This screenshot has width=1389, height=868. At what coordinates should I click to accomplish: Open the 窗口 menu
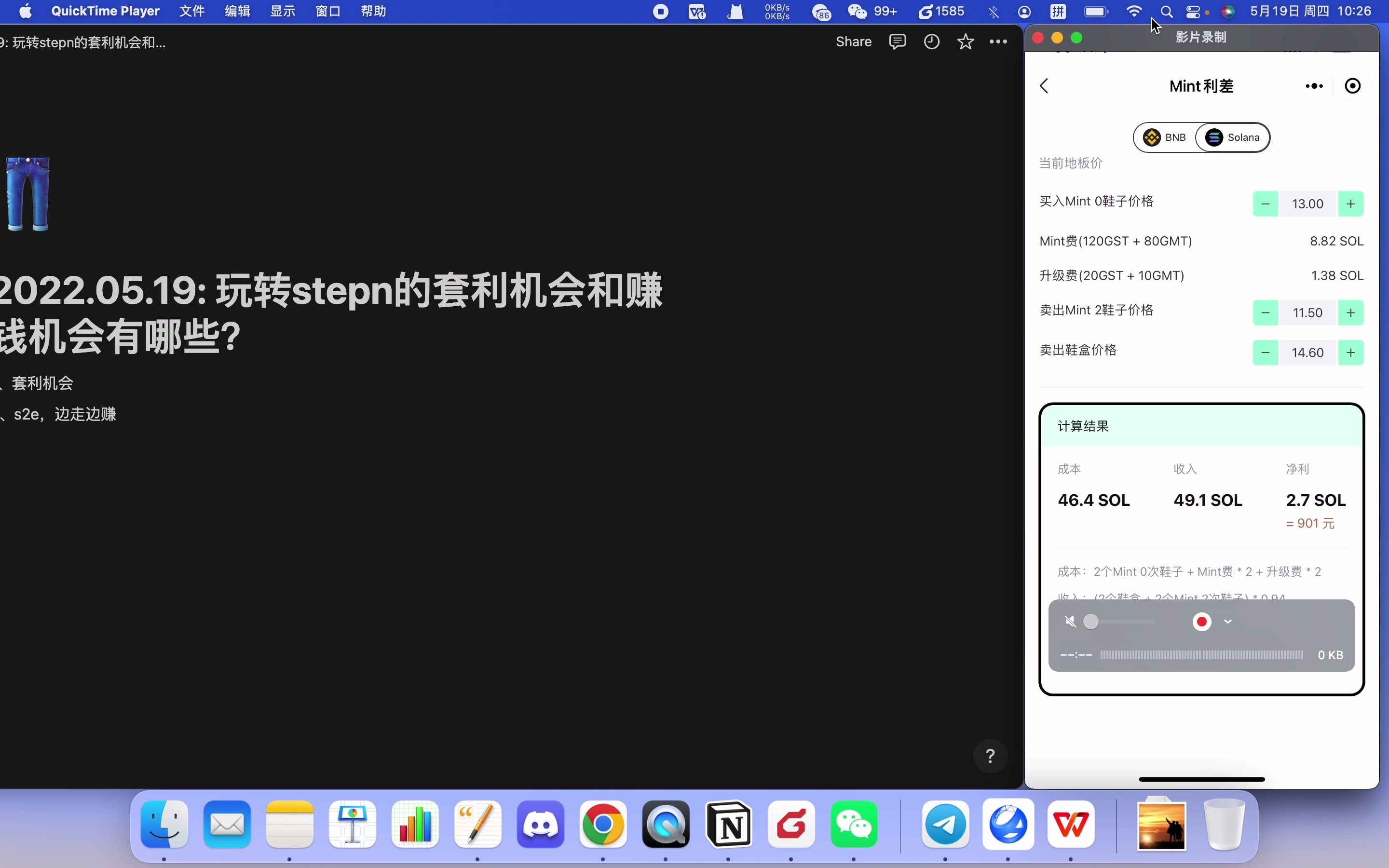328,12
